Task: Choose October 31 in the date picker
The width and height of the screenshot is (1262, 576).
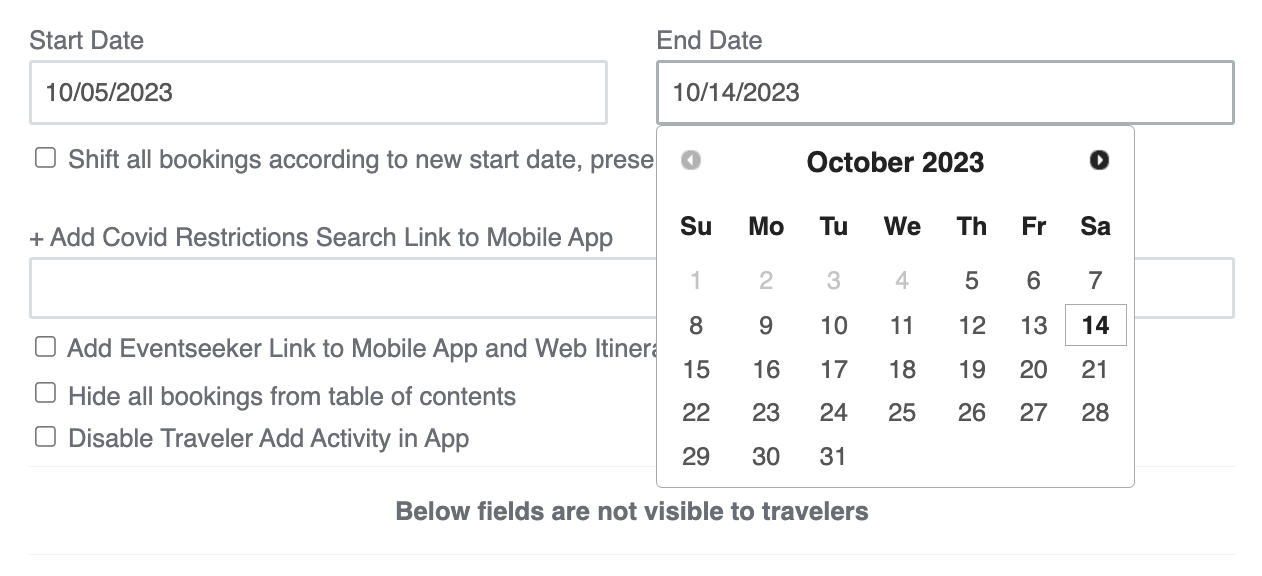Action: (833, 457)
